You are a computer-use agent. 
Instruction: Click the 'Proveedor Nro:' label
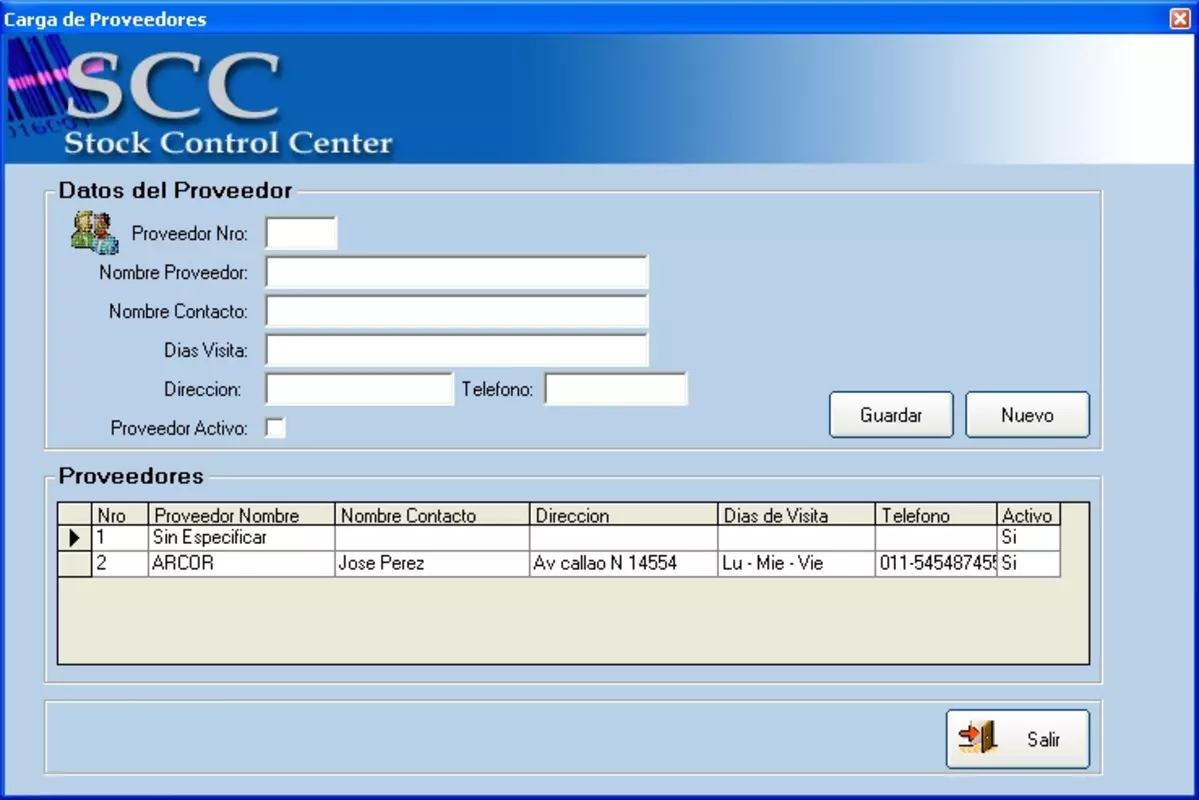[x=190, y=233]
